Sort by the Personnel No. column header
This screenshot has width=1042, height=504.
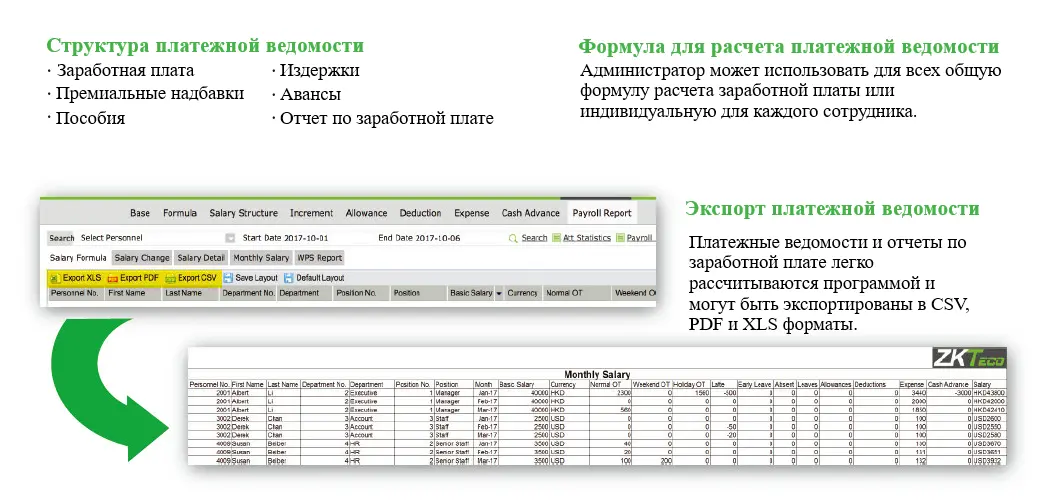74,294
